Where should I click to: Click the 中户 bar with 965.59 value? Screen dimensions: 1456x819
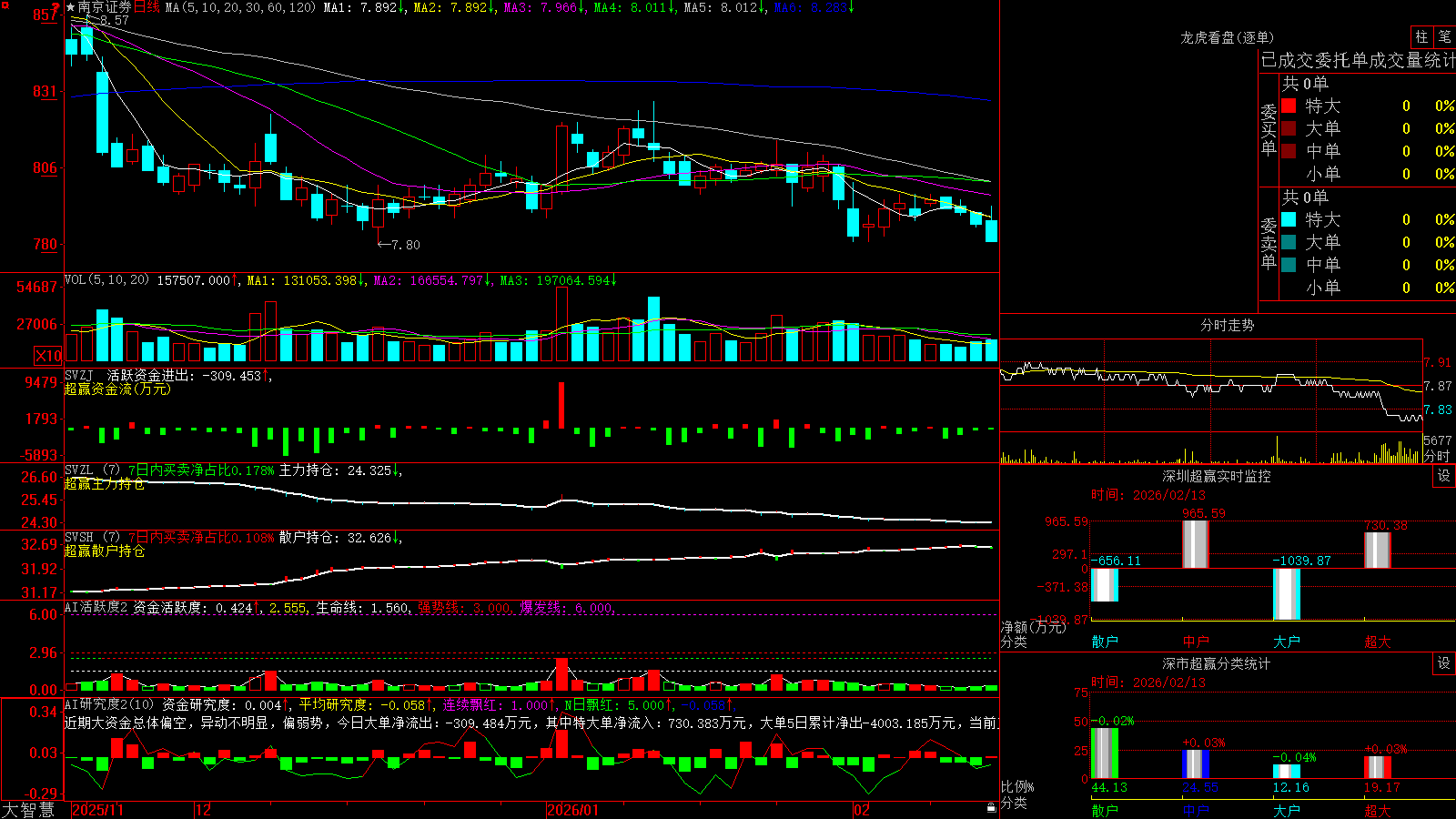click(1196, 544)
